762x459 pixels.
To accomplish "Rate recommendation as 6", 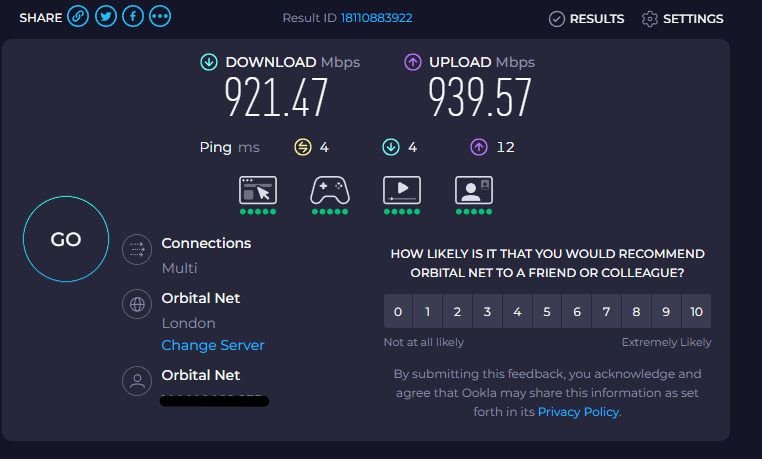I will point(577,311).
